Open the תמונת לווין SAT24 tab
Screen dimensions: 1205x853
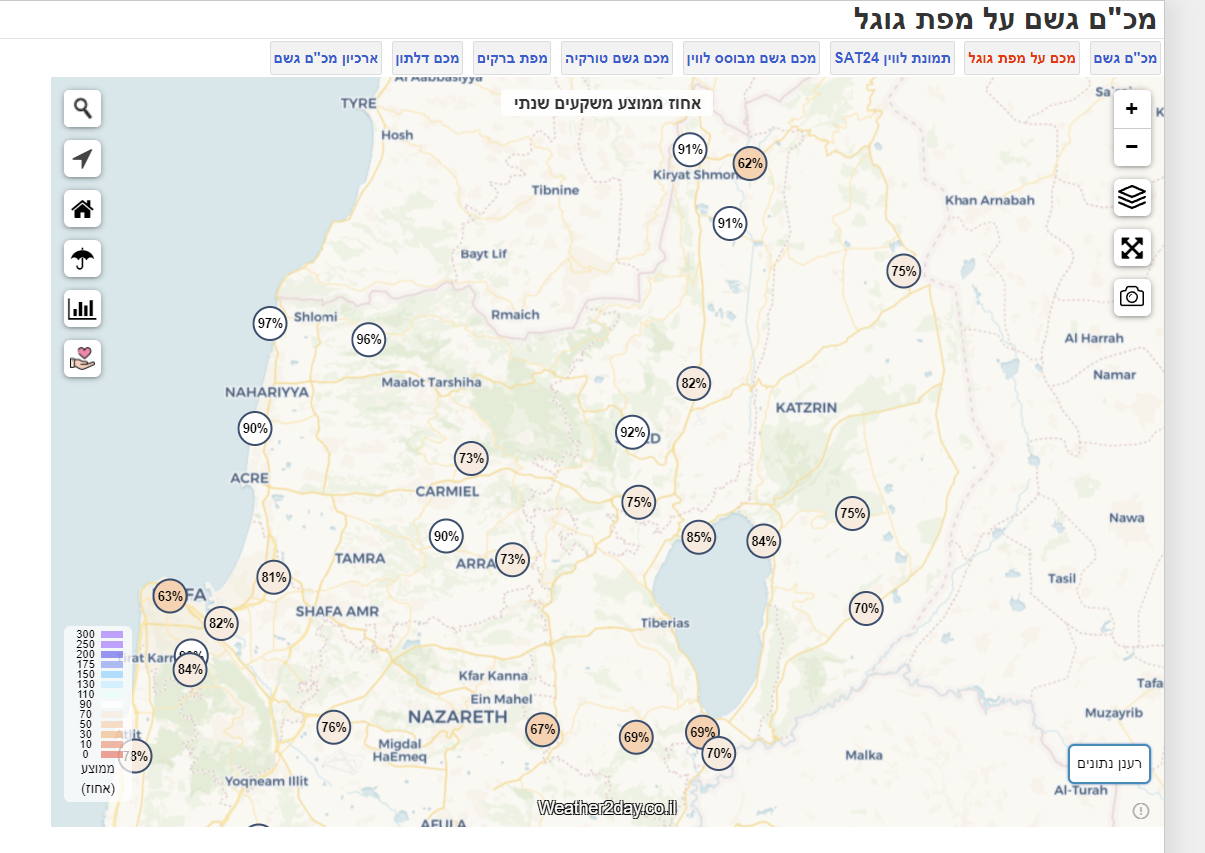tap(892, 58)
